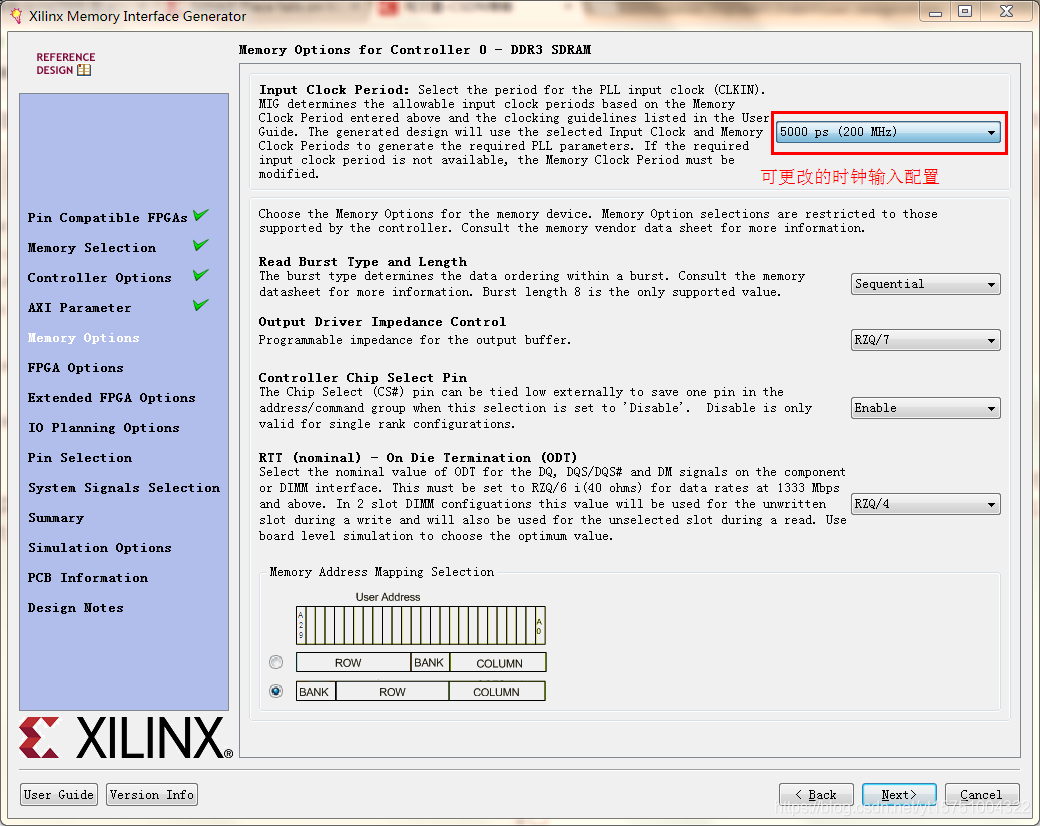Go to System Signals Selection step
This screenshot has height=826, width=1040.
(x=124, y=488)
